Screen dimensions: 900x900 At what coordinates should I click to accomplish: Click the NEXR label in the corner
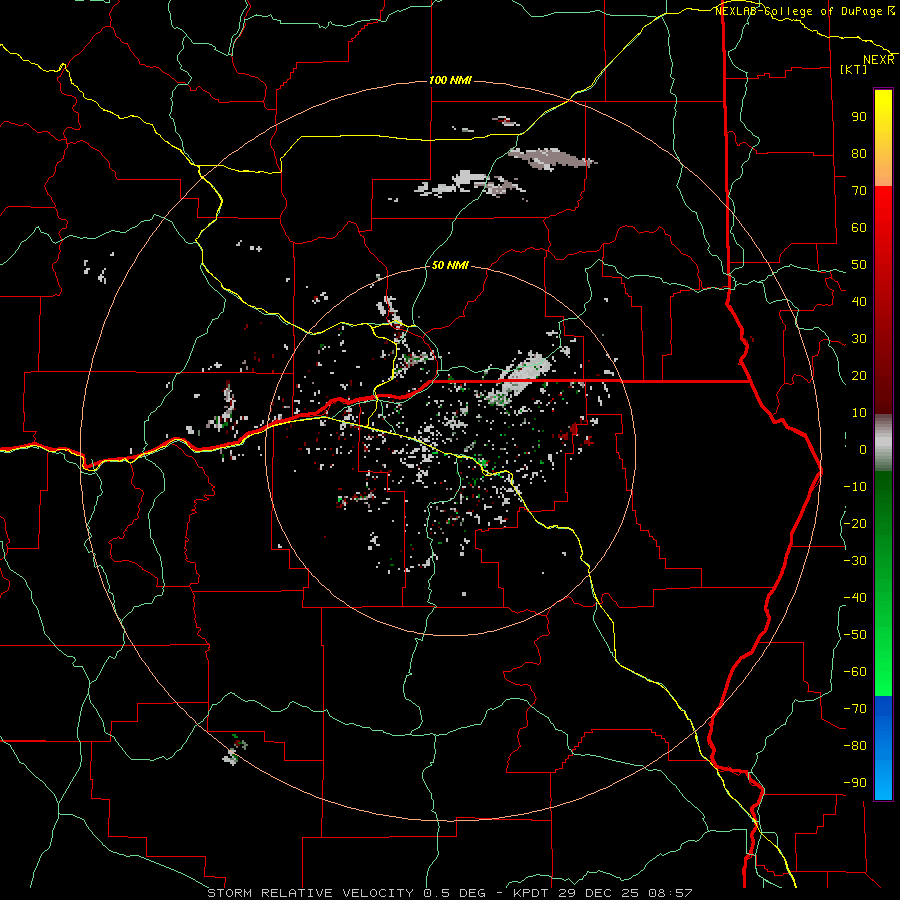pyautogui.click(x=878, y=60)
